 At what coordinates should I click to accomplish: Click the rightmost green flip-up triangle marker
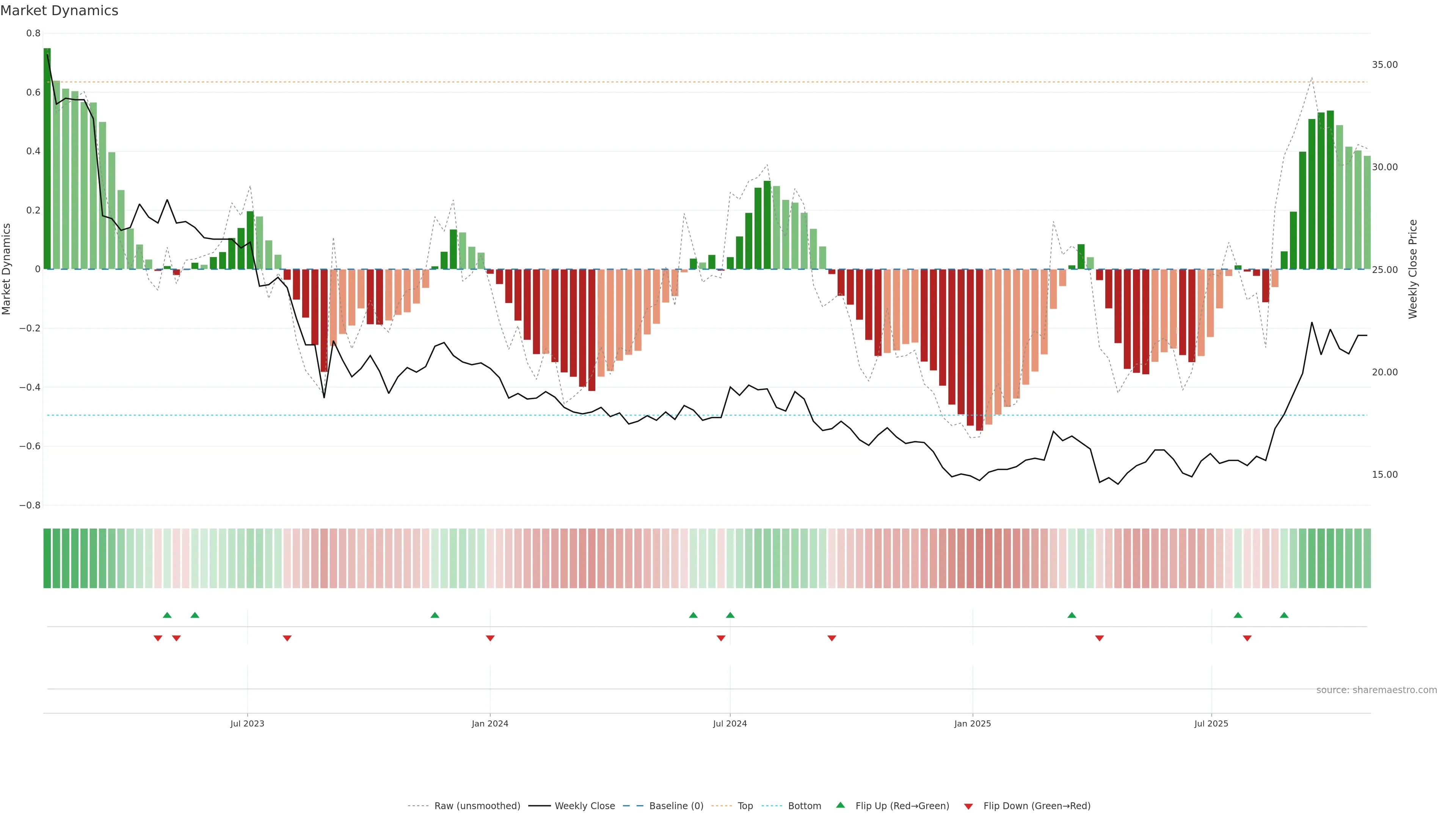[x=1283, y=615]
